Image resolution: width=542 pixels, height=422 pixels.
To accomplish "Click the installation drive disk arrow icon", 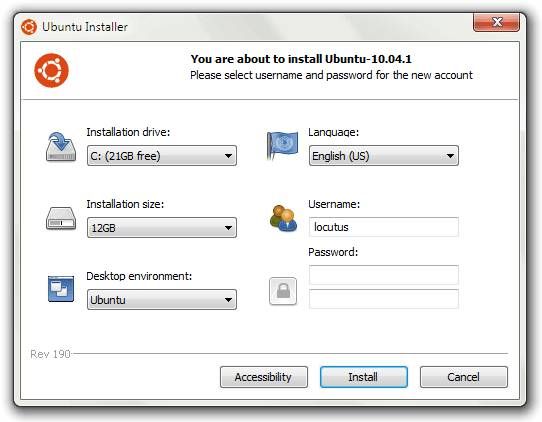I will pos(61,147).
